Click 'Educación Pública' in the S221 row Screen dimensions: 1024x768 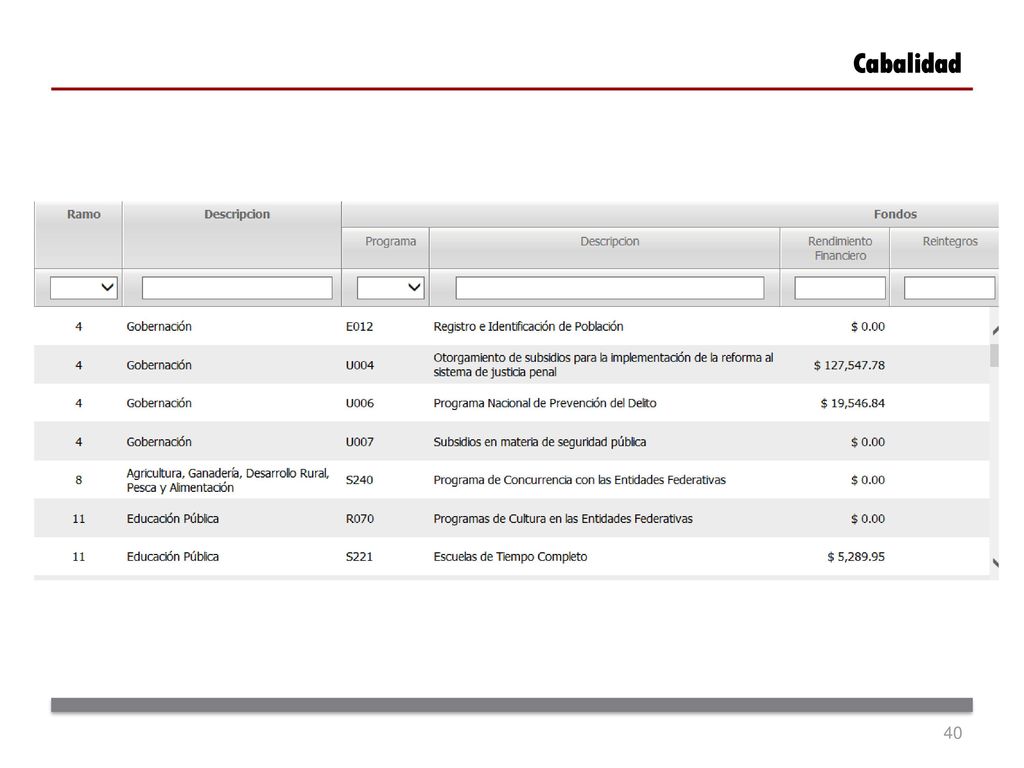point(172,556)
